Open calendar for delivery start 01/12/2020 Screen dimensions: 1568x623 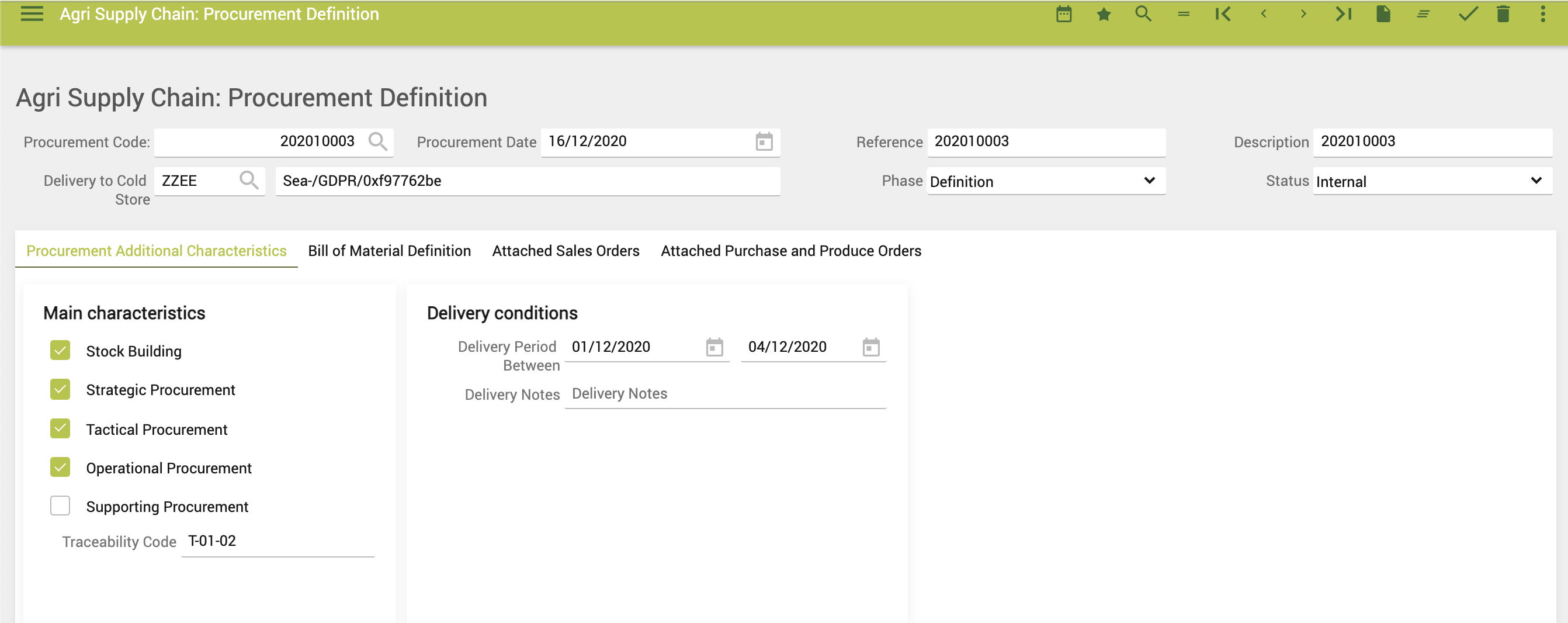point(714,347)
